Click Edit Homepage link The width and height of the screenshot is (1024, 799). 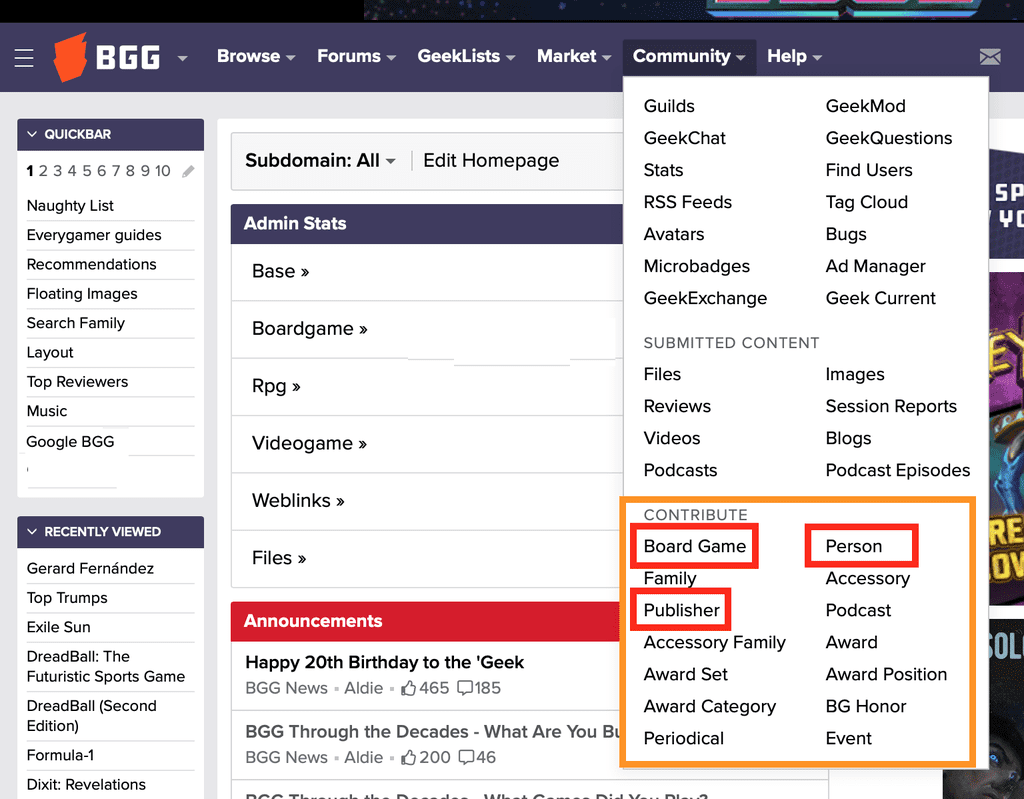pyautogui.click(x=490, y=160)
